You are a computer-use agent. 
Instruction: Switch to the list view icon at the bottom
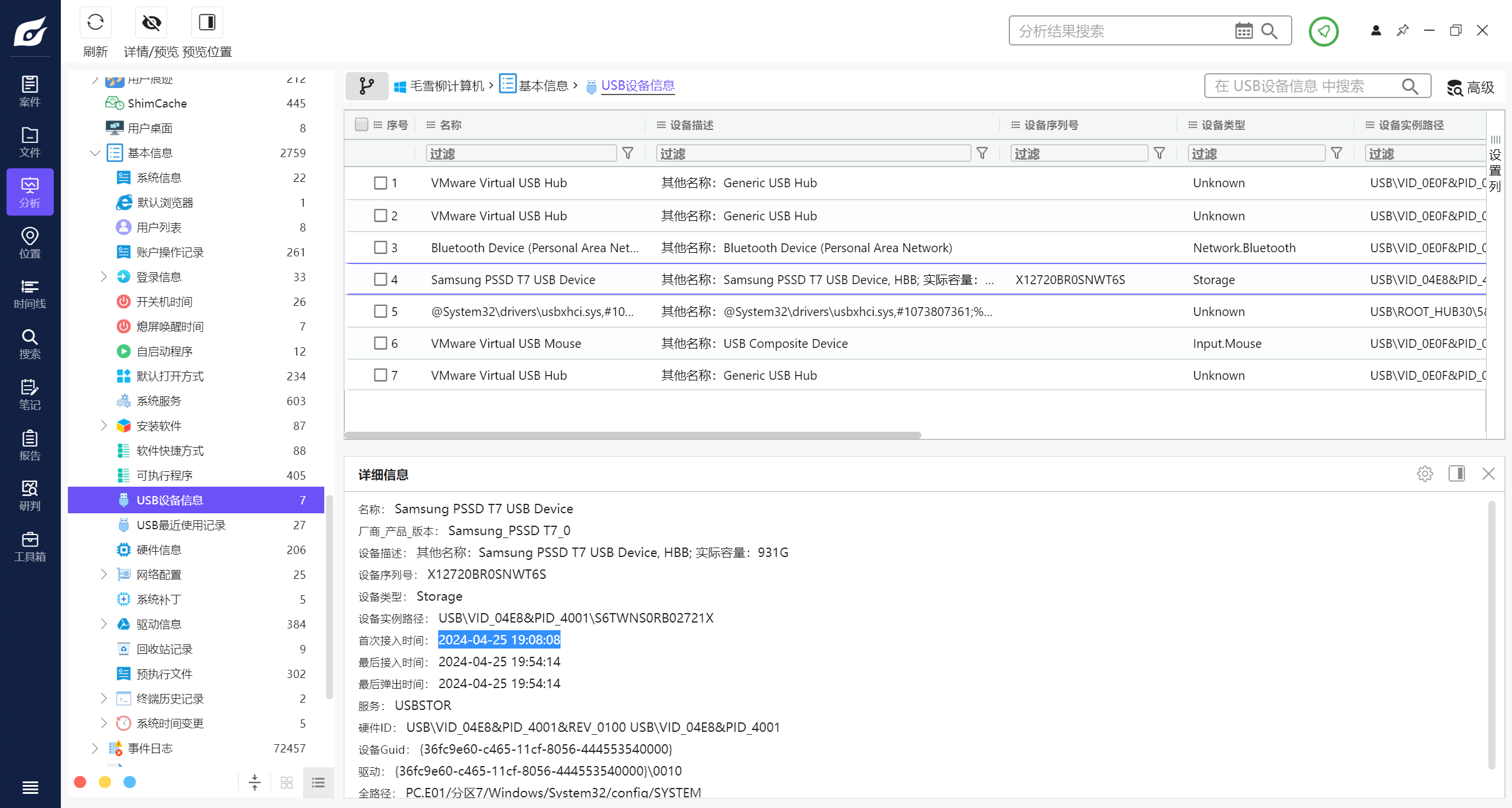[x=318, y=783]
